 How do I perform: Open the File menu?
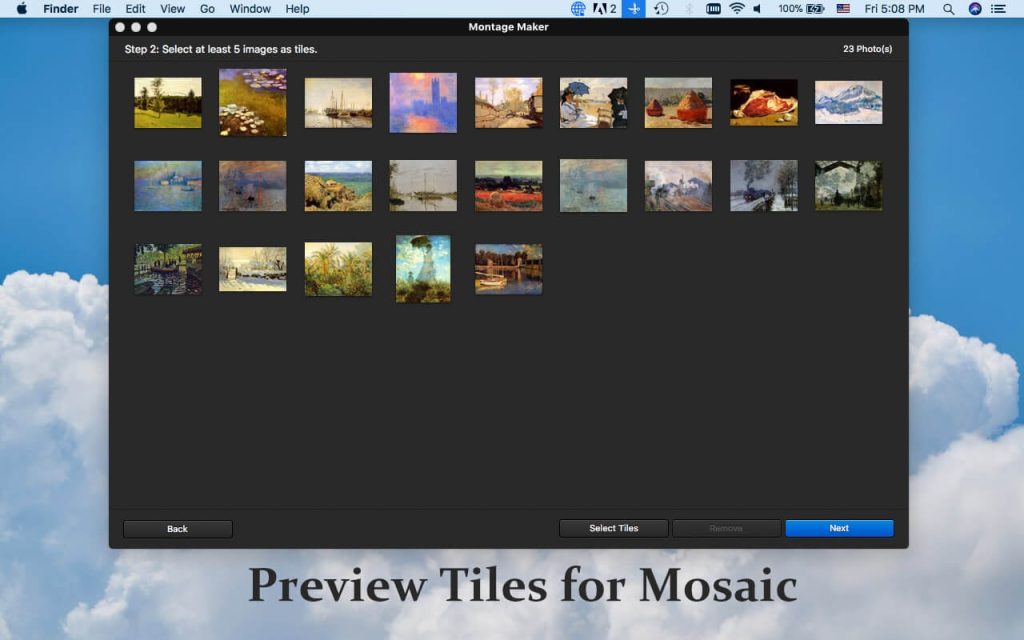coord(102,9)
